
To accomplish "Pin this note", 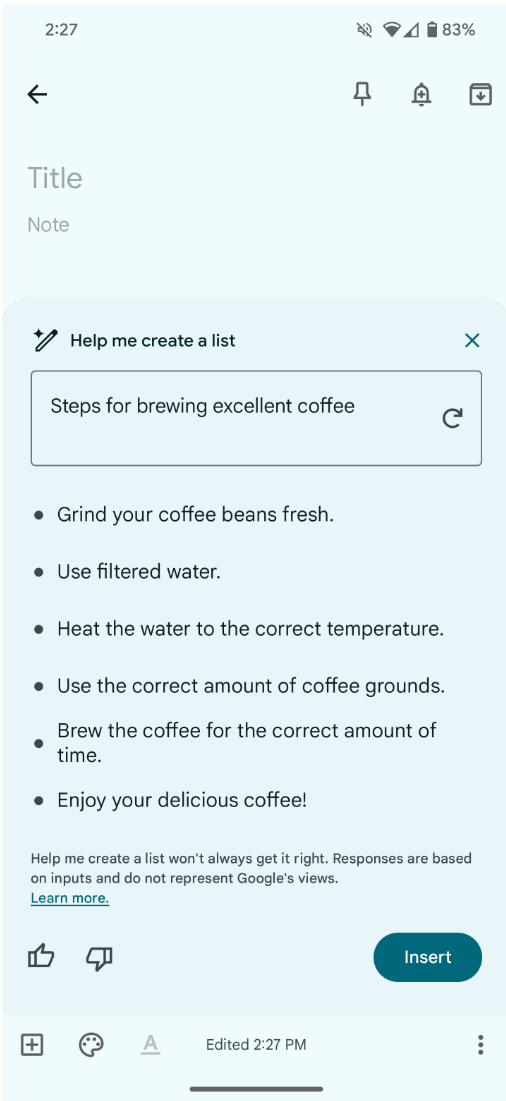I will point(362,94).
